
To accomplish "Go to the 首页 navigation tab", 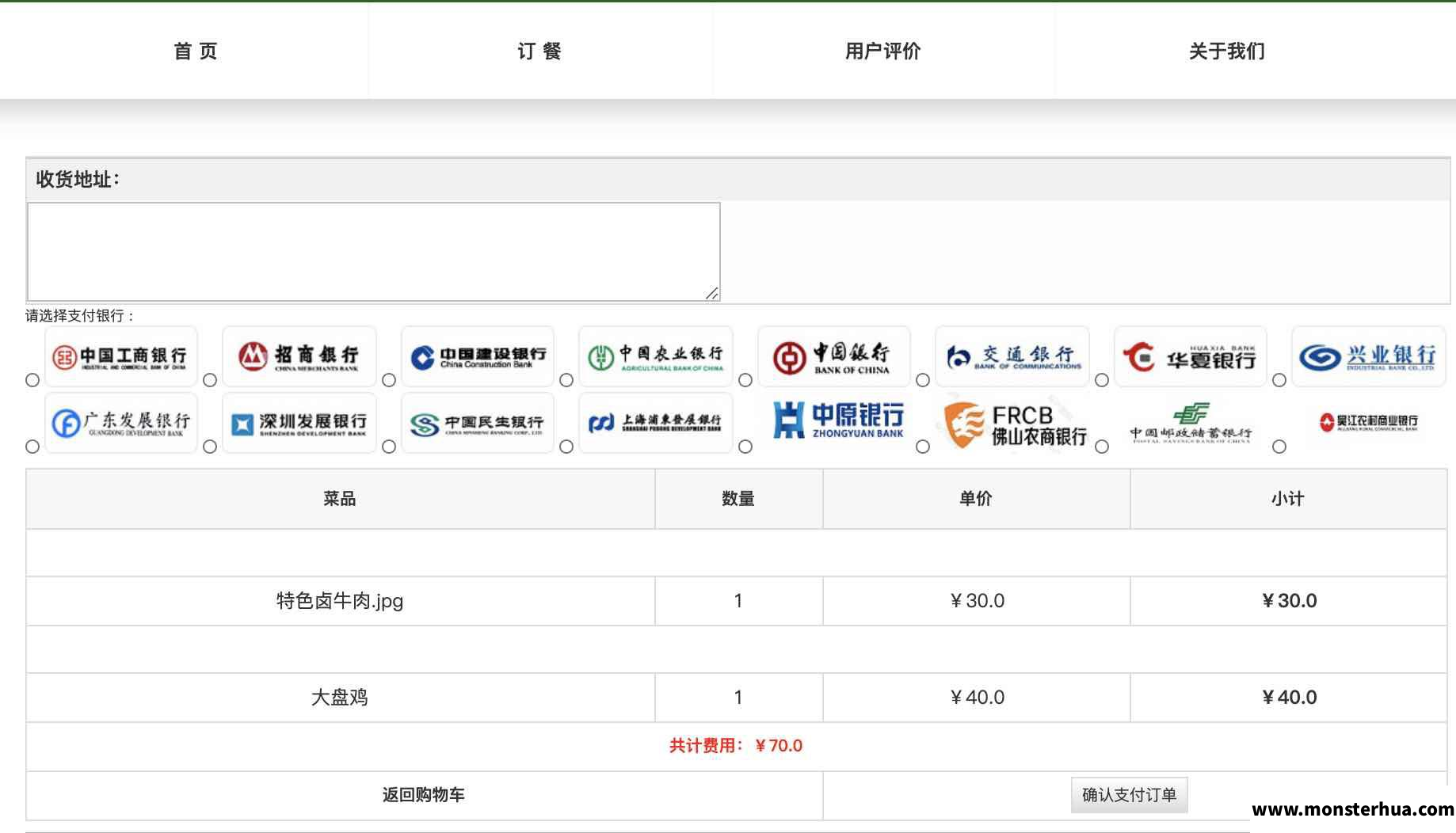I will pyautogui.click(x=195, y=51).
